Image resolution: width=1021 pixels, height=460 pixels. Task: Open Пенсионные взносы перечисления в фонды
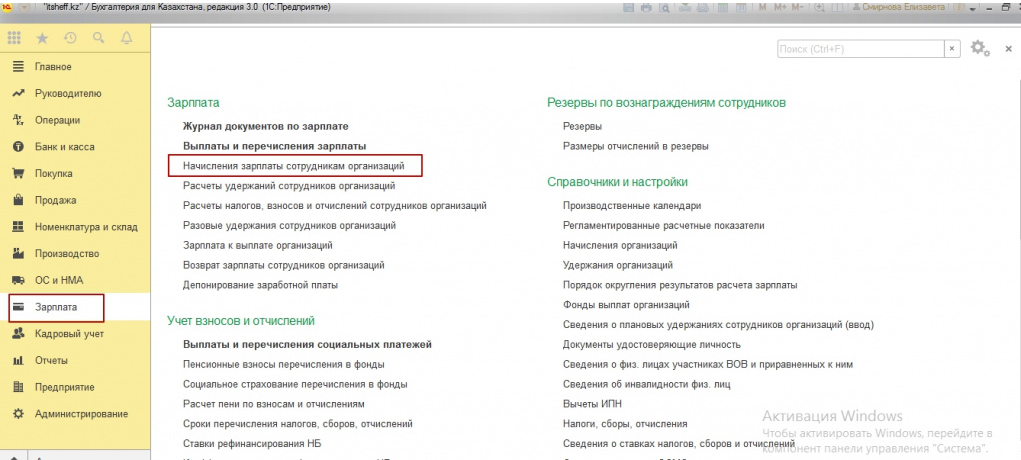click(284, 364)
